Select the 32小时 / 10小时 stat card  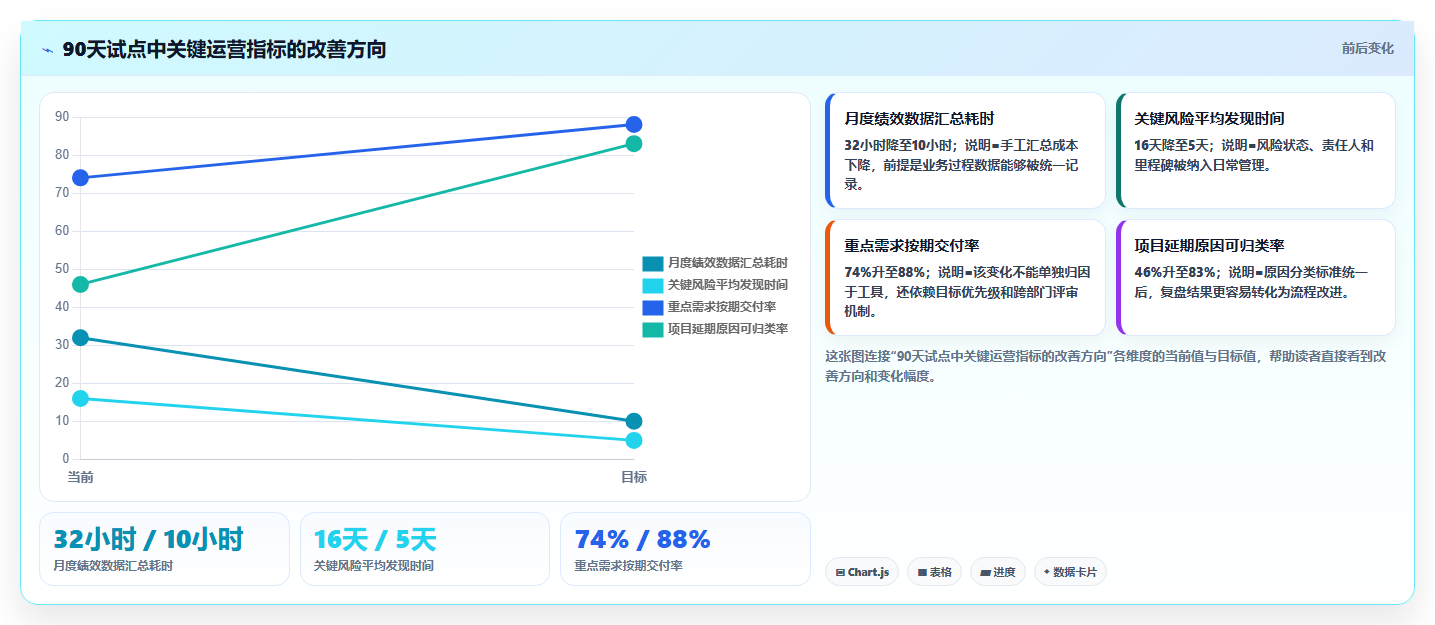164,549
